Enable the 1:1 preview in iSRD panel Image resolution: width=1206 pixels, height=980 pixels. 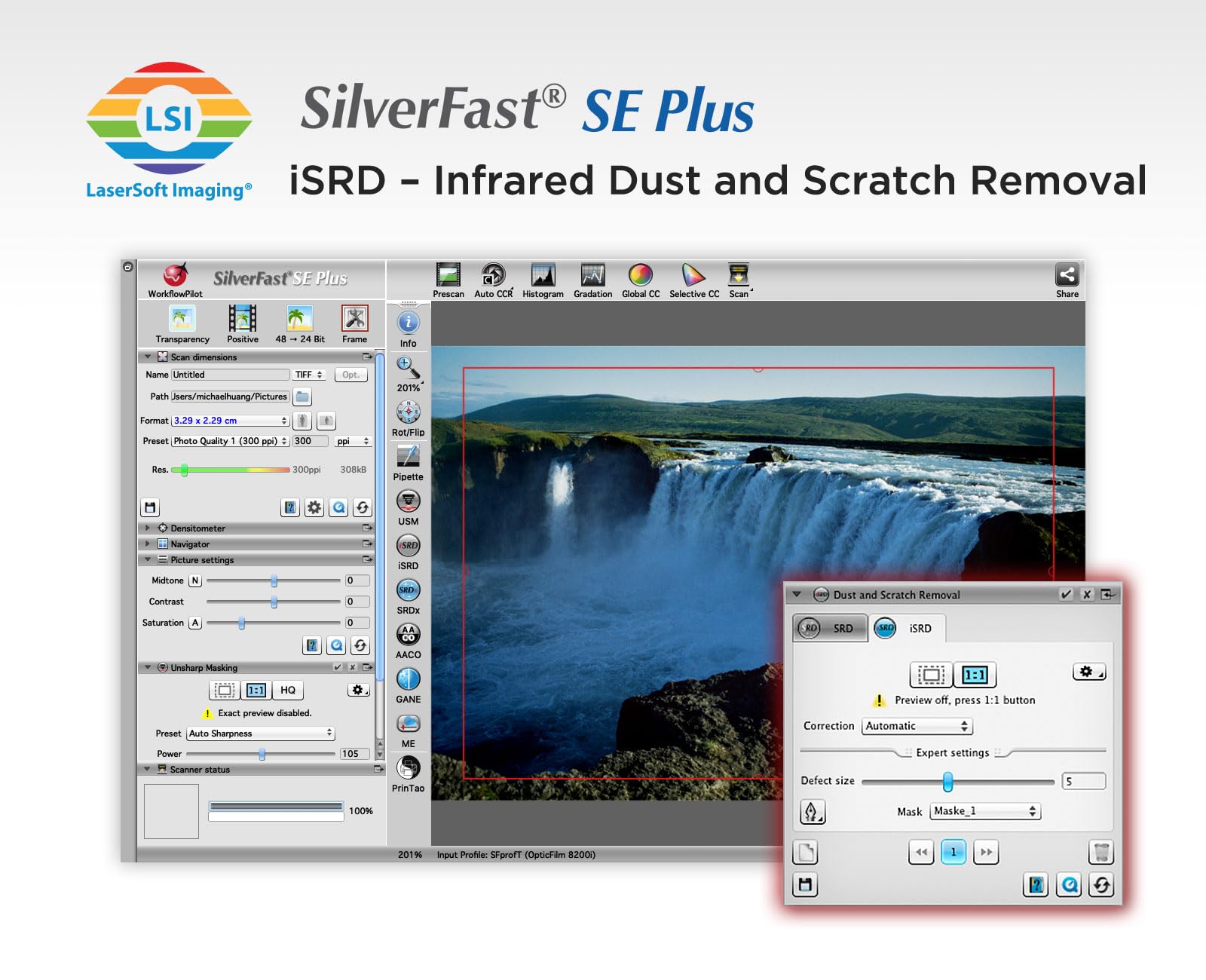pyautogui.click(x=975, y=674)
